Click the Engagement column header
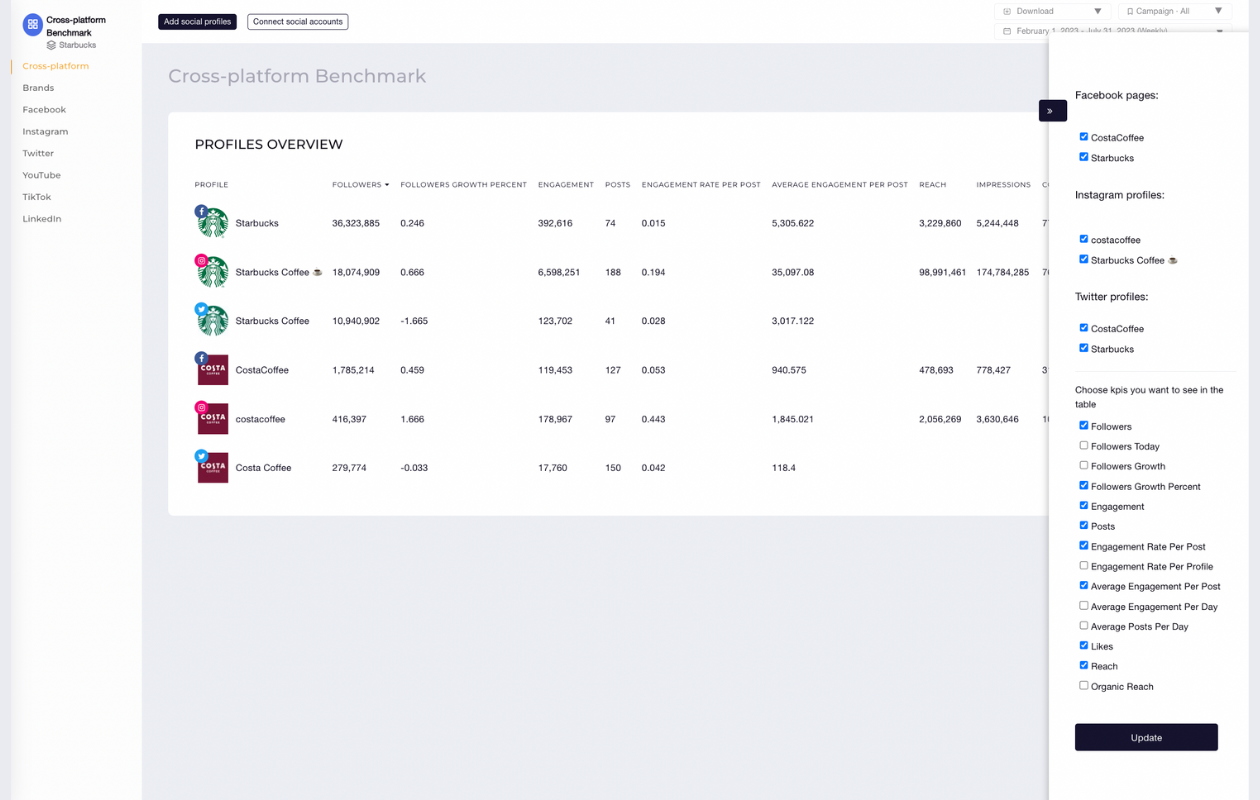Image resolution: width=1260 pixels, height=800 pixels. point(566,185)
